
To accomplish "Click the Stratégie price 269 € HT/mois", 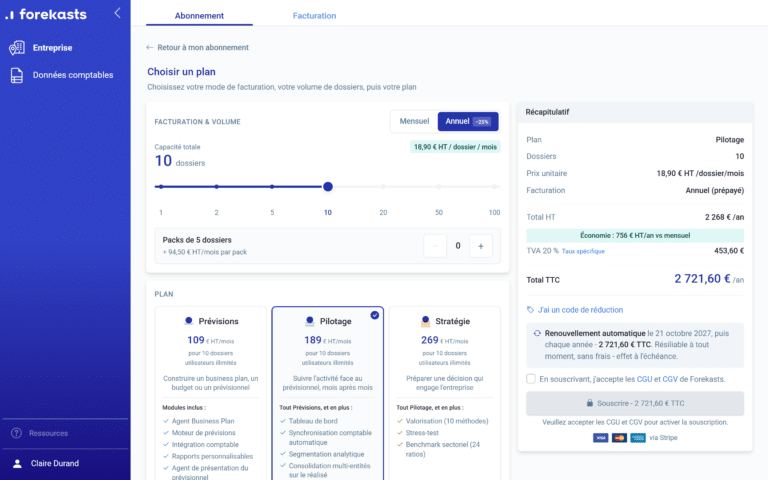I will pos(445,340).
